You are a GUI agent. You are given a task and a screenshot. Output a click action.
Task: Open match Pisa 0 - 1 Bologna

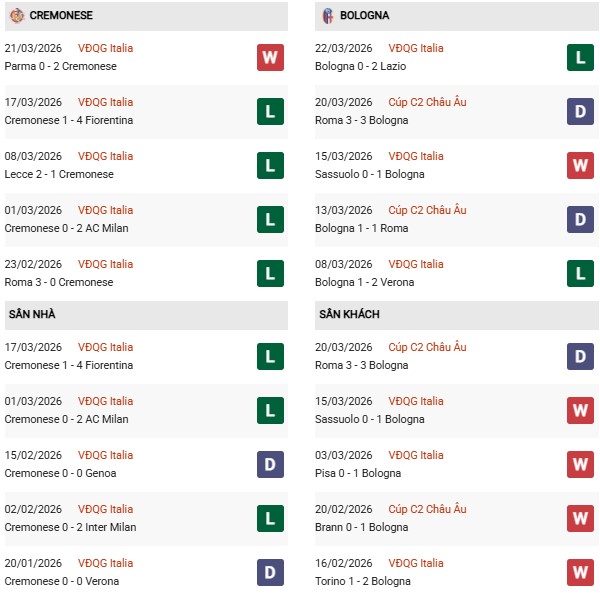tap(360, 473)
